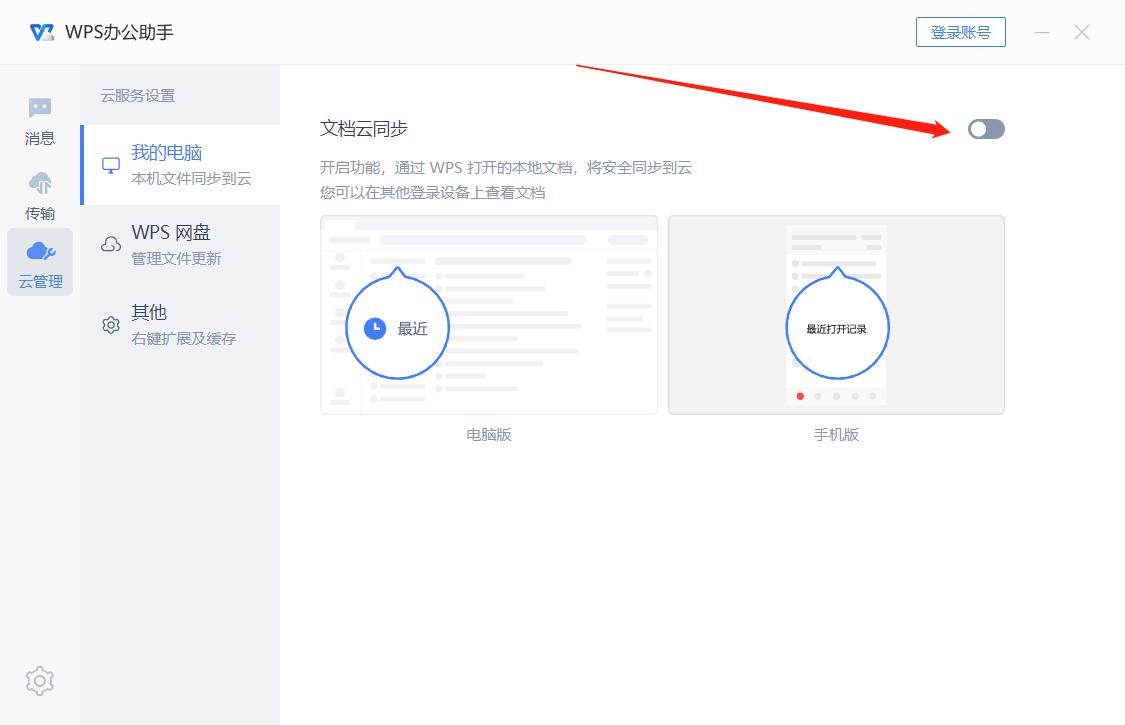The width and height of the screenshot is (1125, 725).
Task: Select the 其他 tab
Action: point(181,324)
